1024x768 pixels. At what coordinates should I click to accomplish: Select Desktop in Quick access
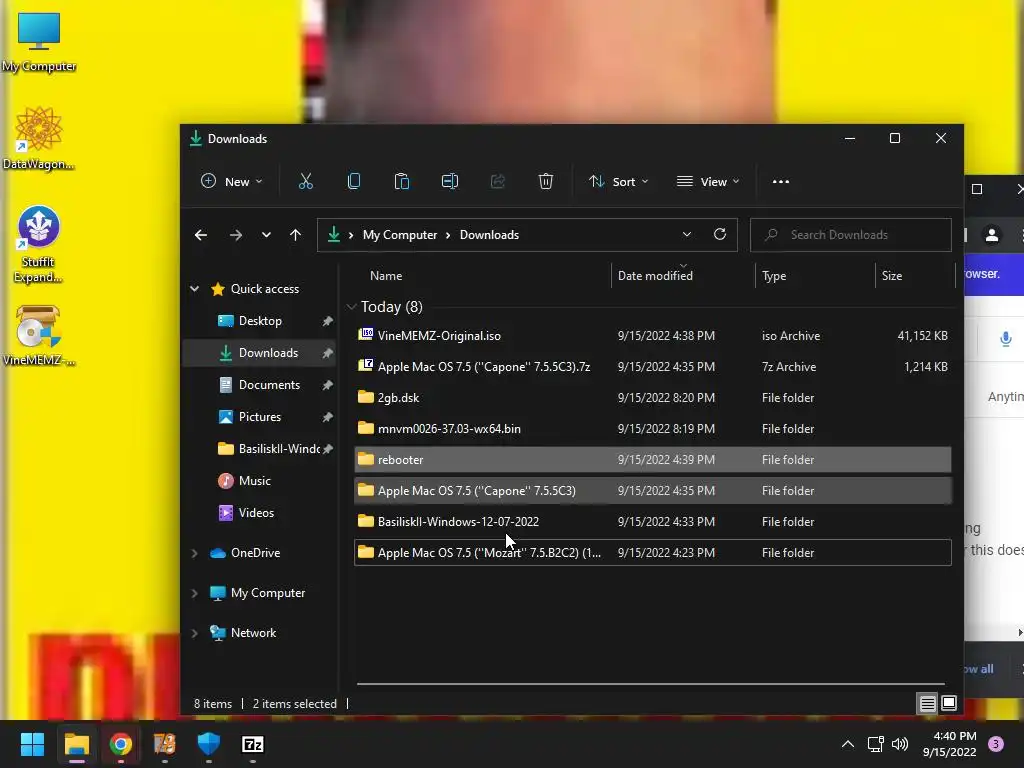pos(259,321)
